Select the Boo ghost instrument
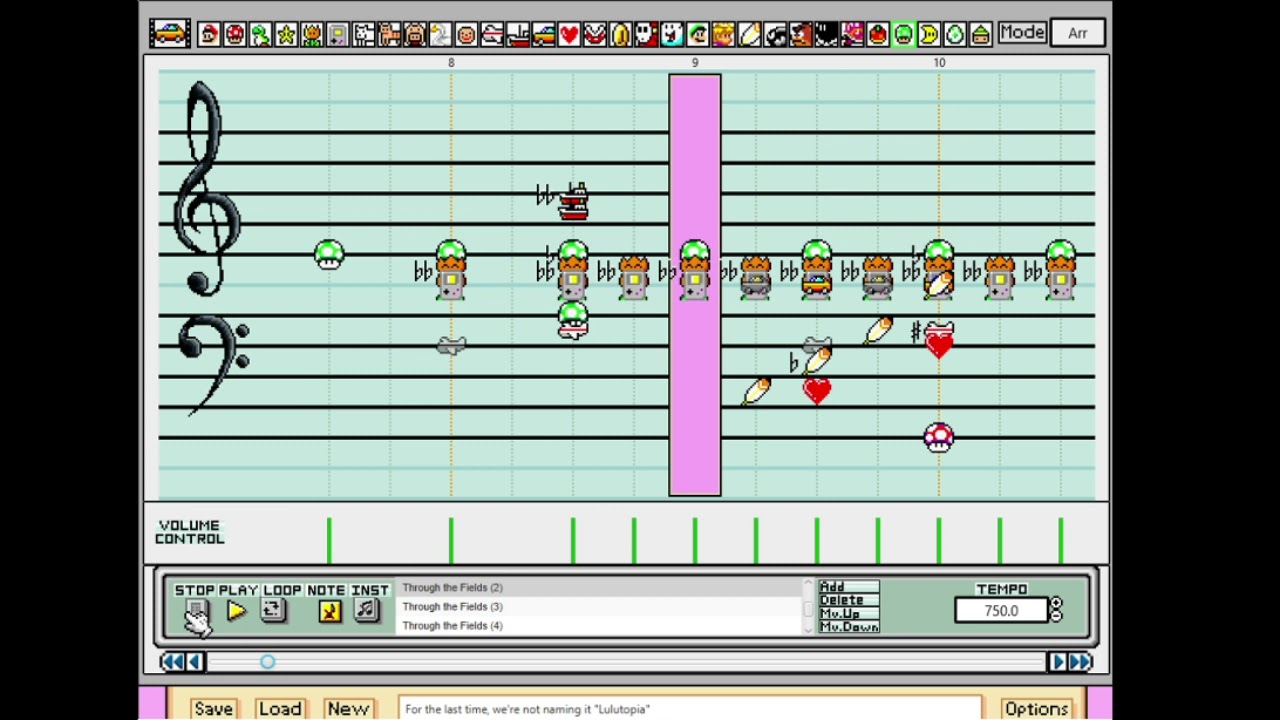Viewport: 1280px width, 720px height. pos(673,34)
